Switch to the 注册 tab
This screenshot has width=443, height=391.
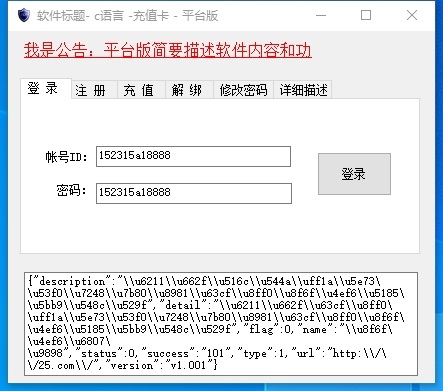point(94,90)
